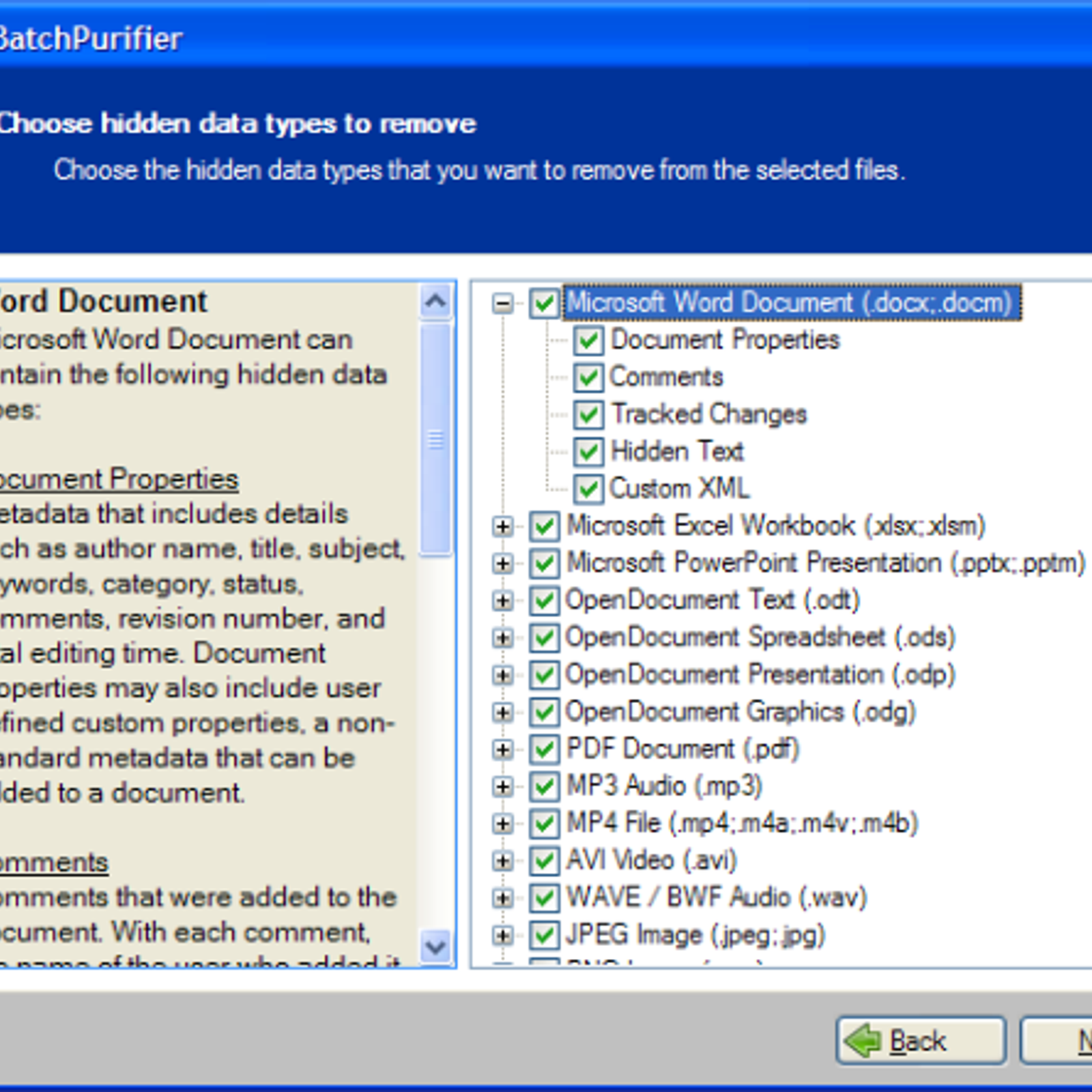Image resolution: width=1092 pixels, height=1092 pixels.
Task: Toggle the MP3 Audio checkbox
Action: pos(545,786)
